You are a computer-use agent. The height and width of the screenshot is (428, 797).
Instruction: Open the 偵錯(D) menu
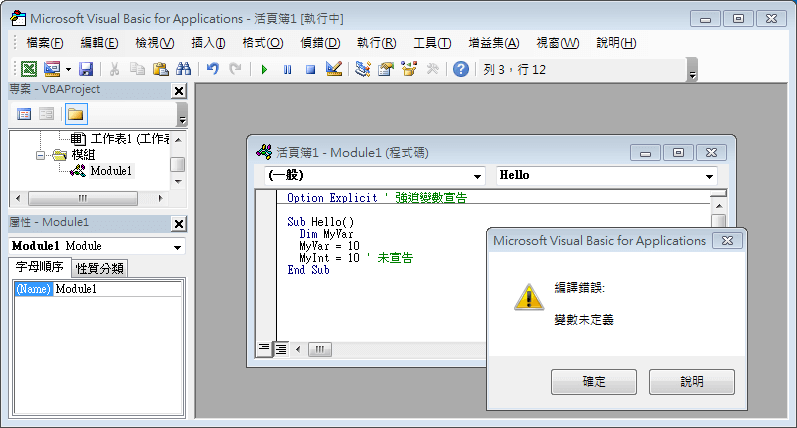tap(320, 42)
